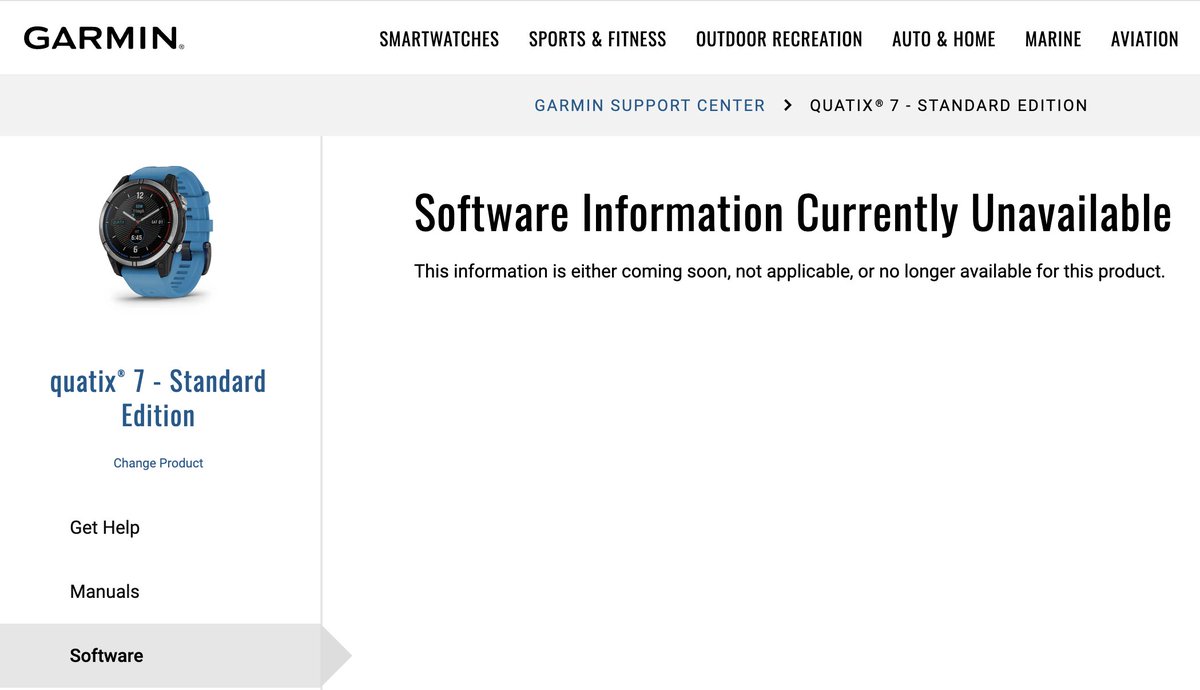Open the Outdoor Recreation menu

click(x=779, y=39)
